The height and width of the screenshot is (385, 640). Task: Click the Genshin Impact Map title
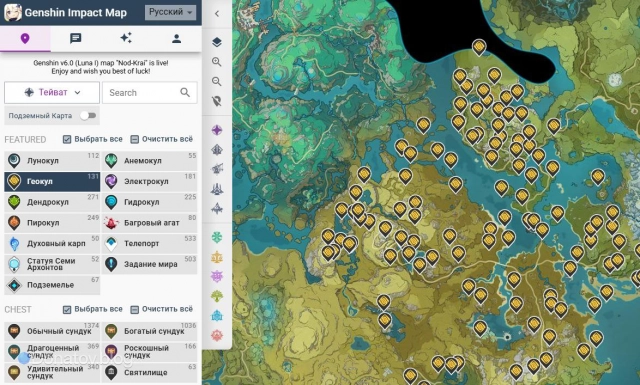[76, 13]
